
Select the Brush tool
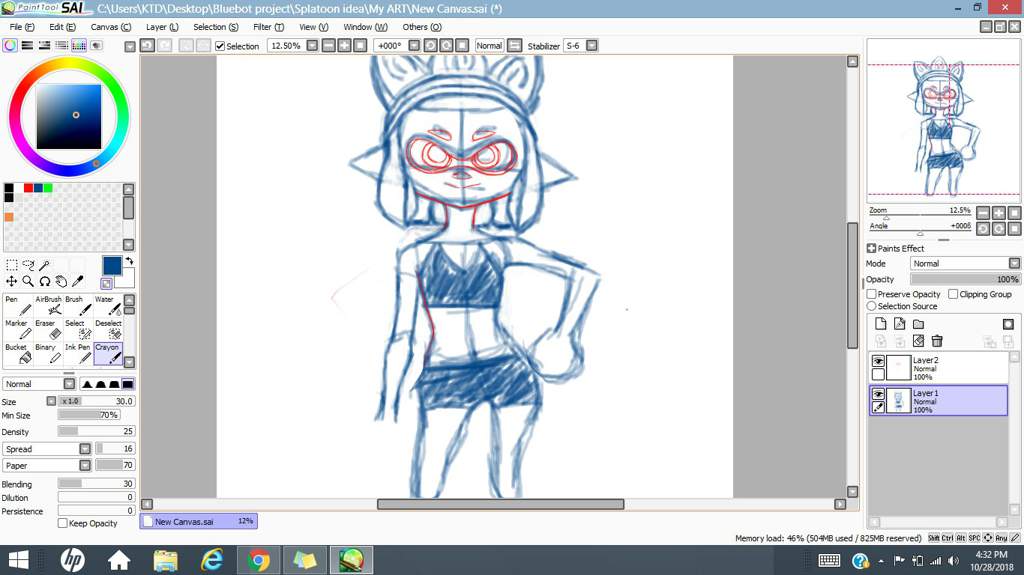click(x=78, y=305)
